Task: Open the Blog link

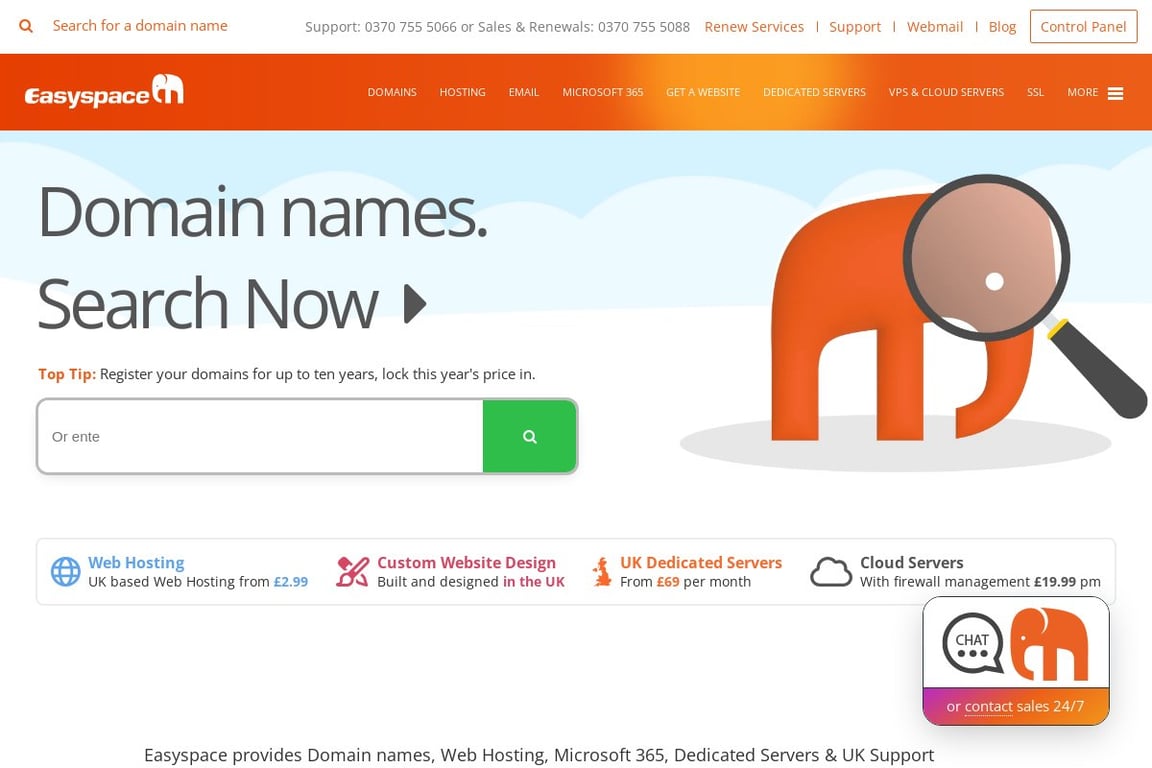Action: click(x=1002, y=26)
